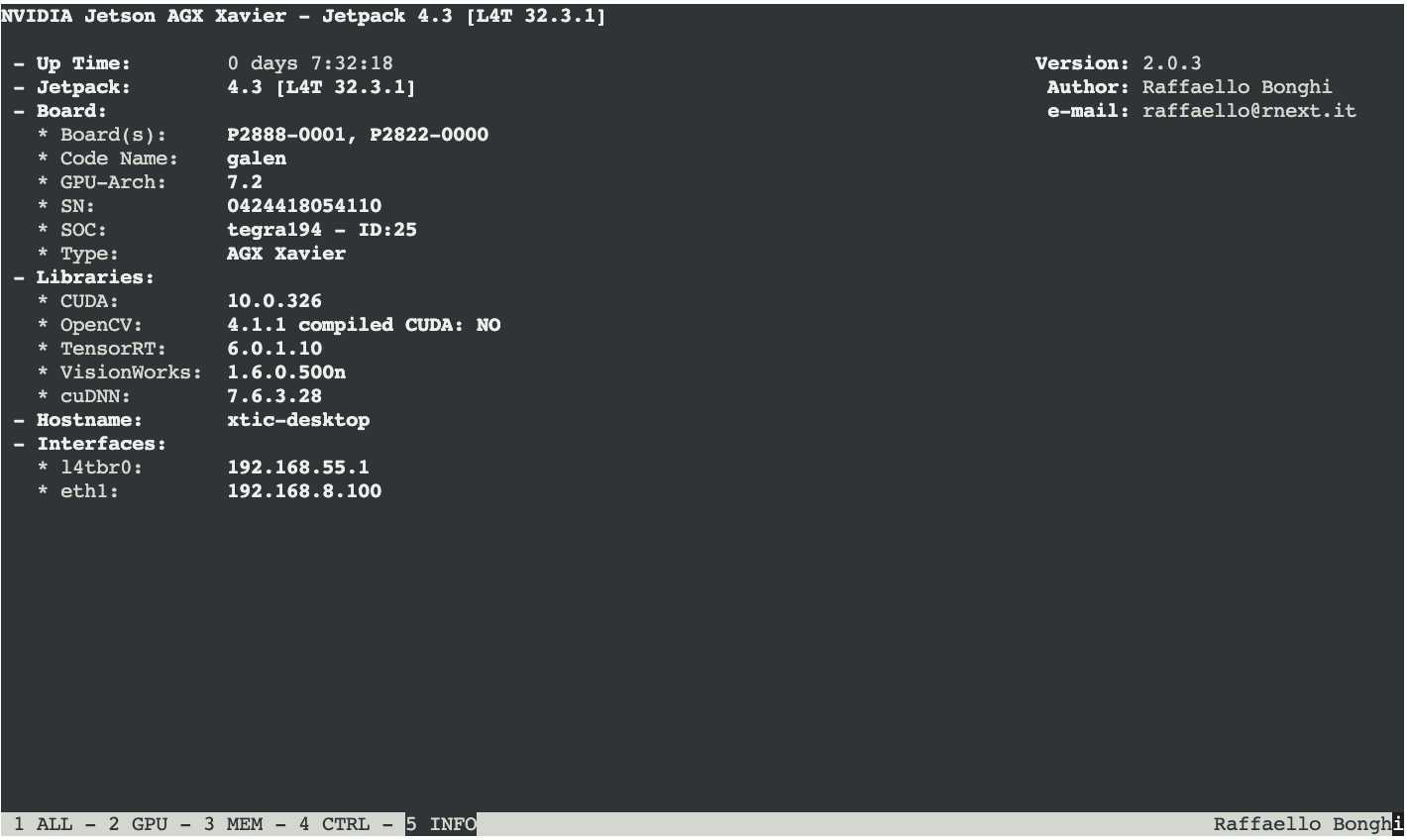Click the title line NVIDIA Jetson AGX Xavier
This screenshot has height=840, width=1407.
tap(303, 16)
